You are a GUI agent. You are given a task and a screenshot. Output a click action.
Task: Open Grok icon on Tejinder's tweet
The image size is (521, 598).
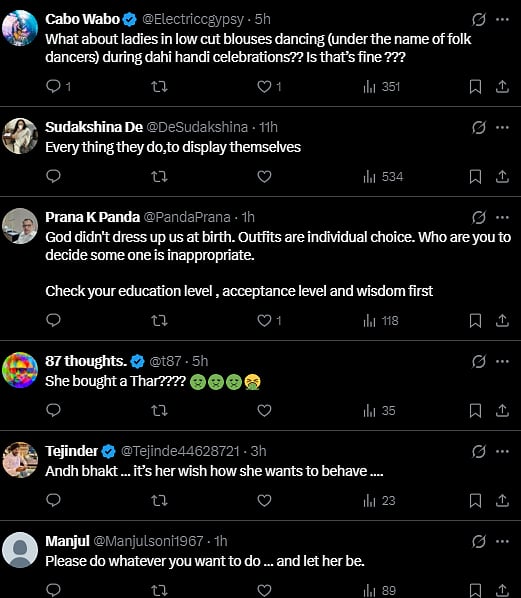(478, 451)
